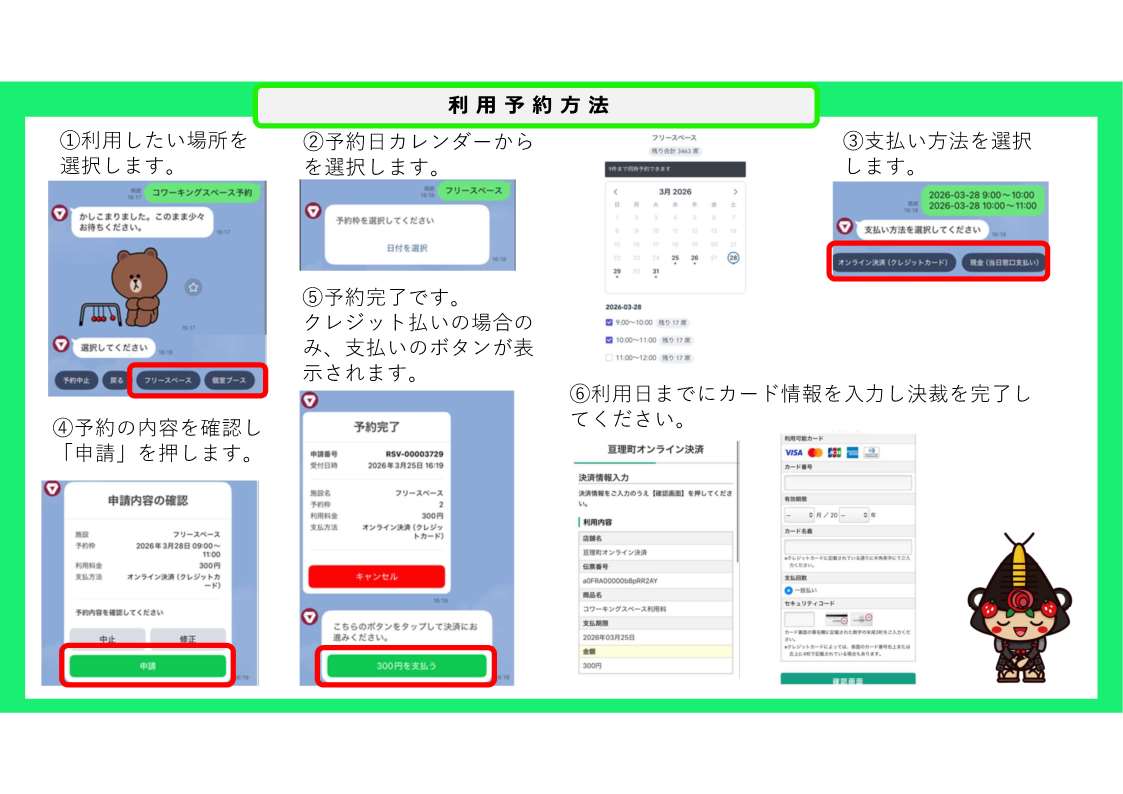
Task: Select the JCB card icon
Action: (834, 453)
